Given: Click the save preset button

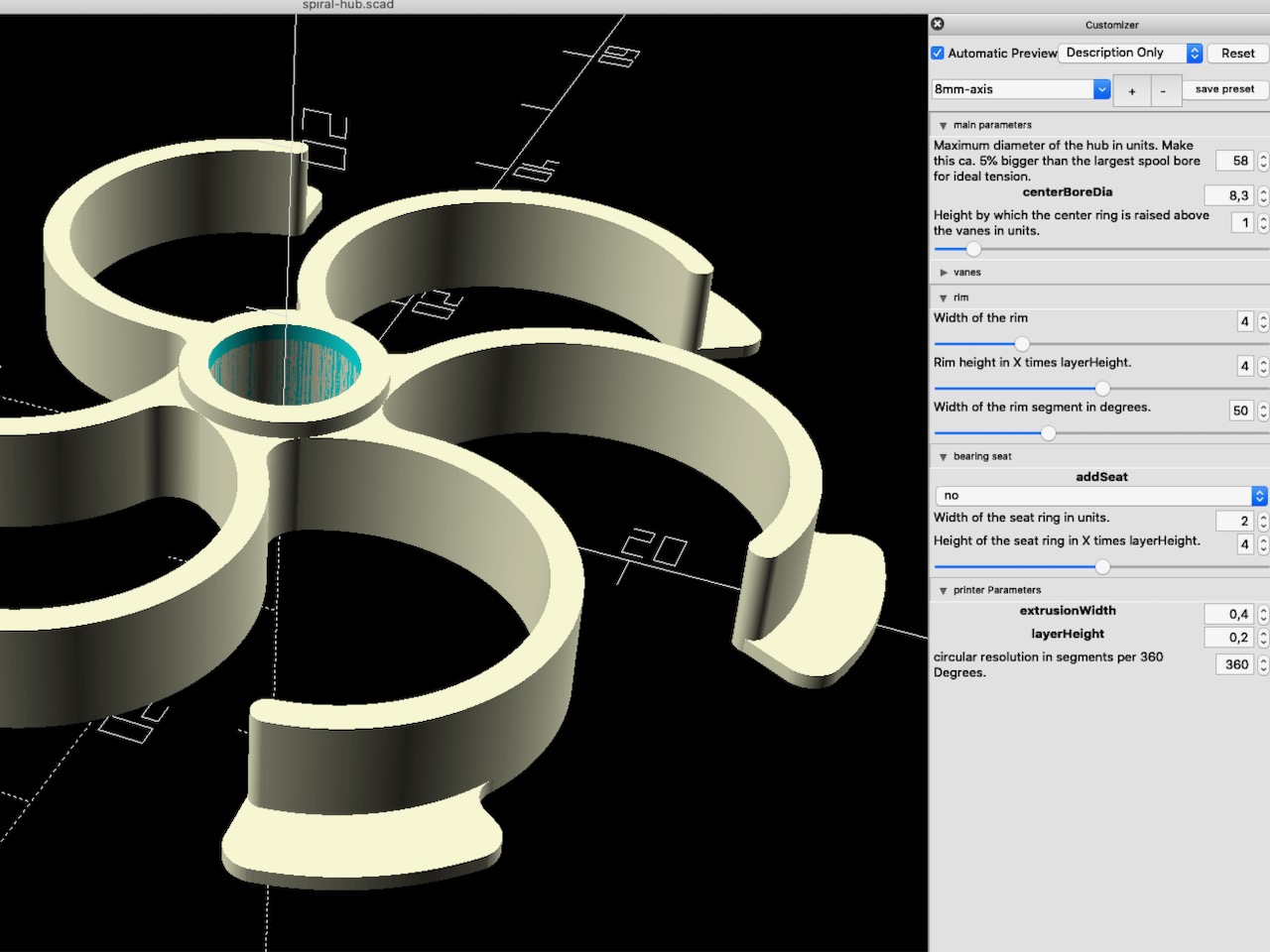Looking at the screenshot, I should (x=1224, y=89).
